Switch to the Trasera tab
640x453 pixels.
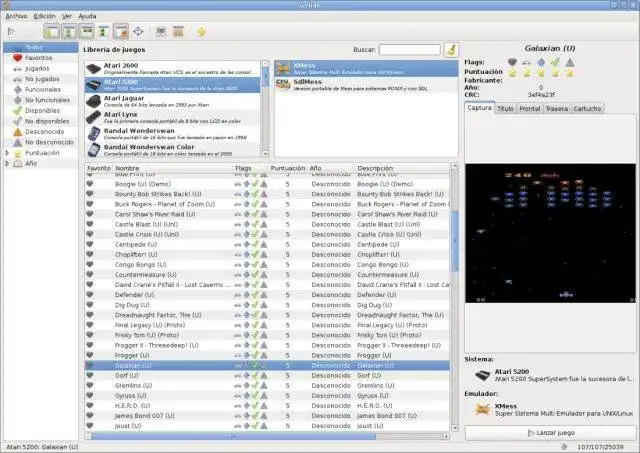click(x=557, y=109)
